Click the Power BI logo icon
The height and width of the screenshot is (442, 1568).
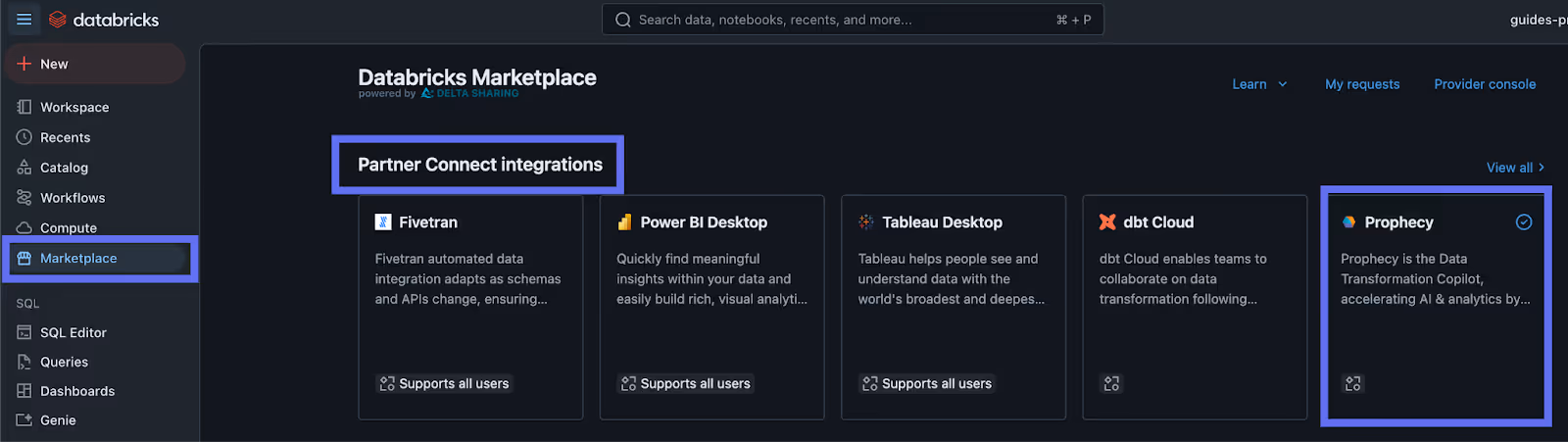click(624, 222)
